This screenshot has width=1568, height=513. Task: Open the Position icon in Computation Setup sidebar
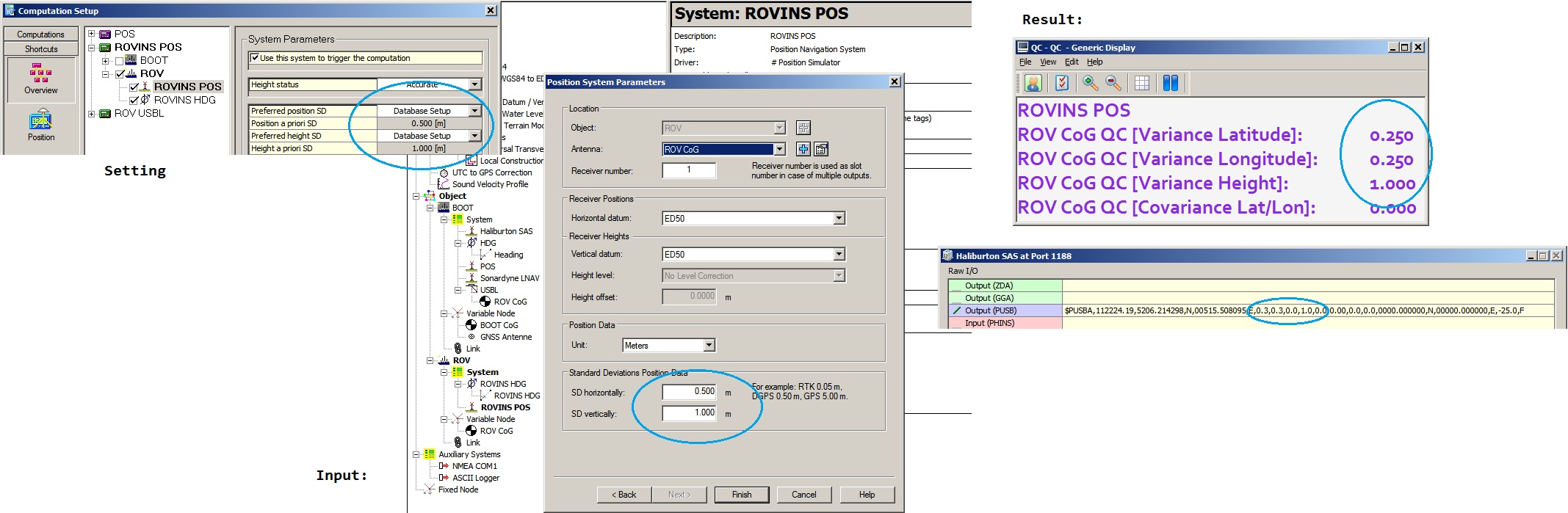tap(40, 125)
